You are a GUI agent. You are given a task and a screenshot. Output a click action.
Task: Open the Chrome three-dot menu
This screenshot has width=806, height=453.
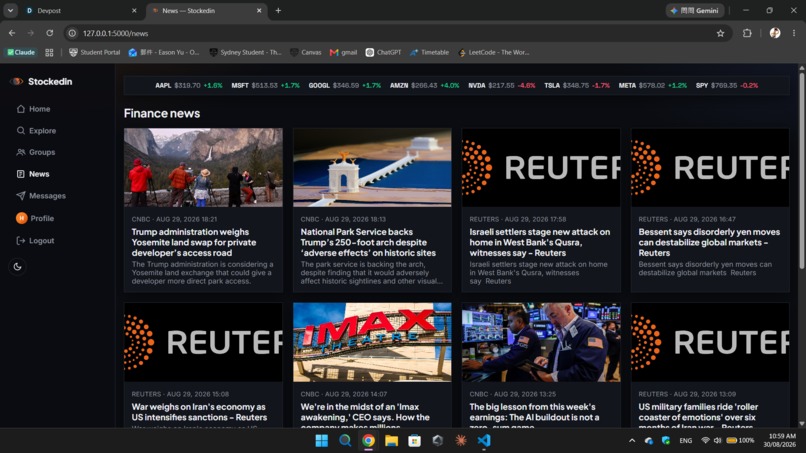(794, 33)
